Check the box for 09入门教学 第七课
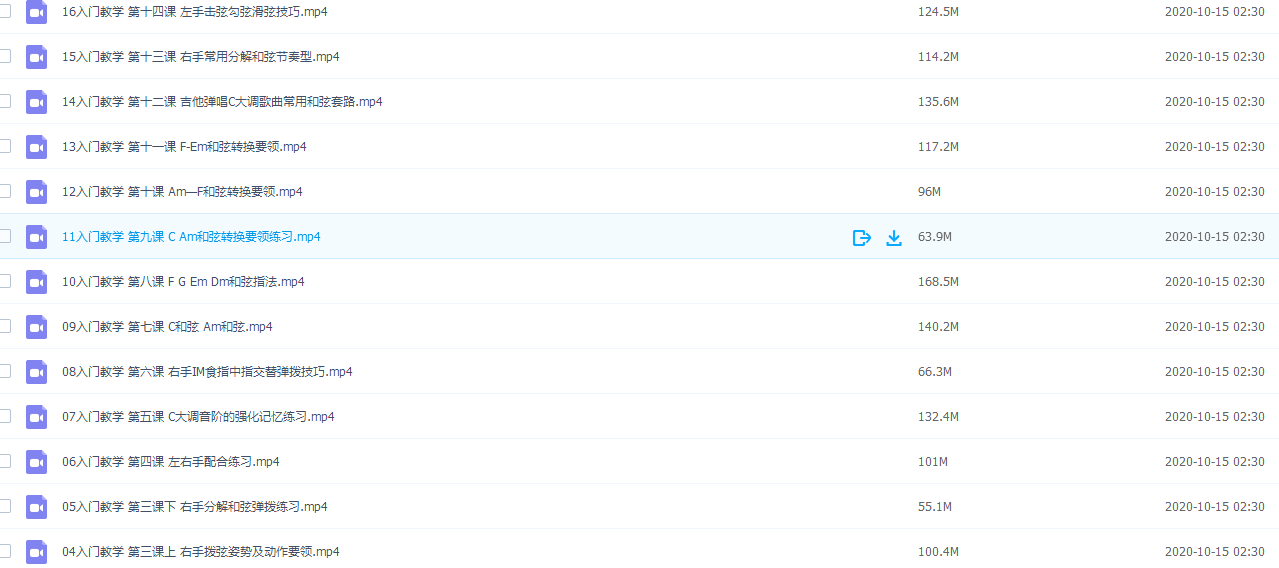The image size is (1279, 568). point(4,326)
